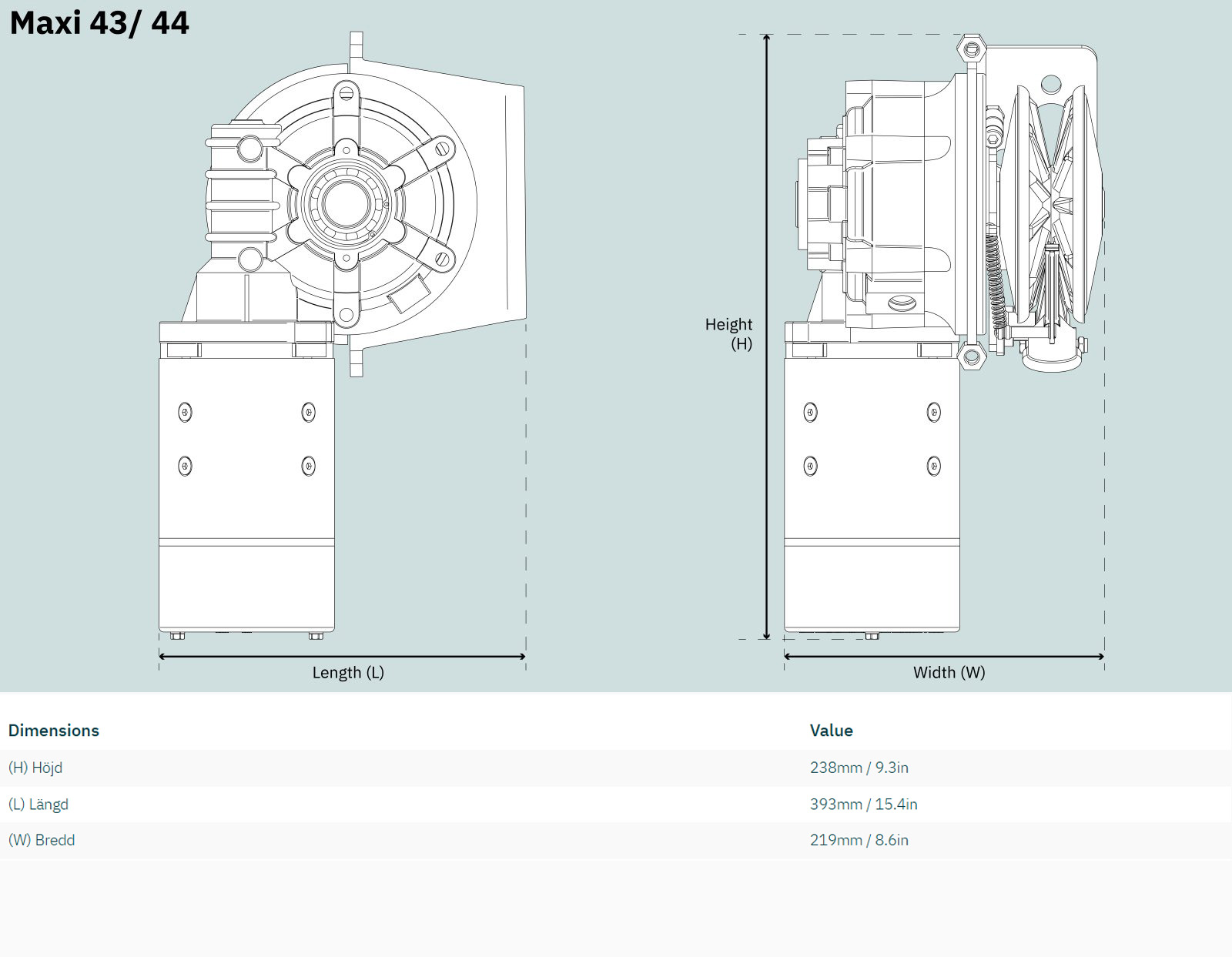This screenshot has height=957, width=1232.
Task: Select the 393mm / 15.4in value
Action: point(863,805)
